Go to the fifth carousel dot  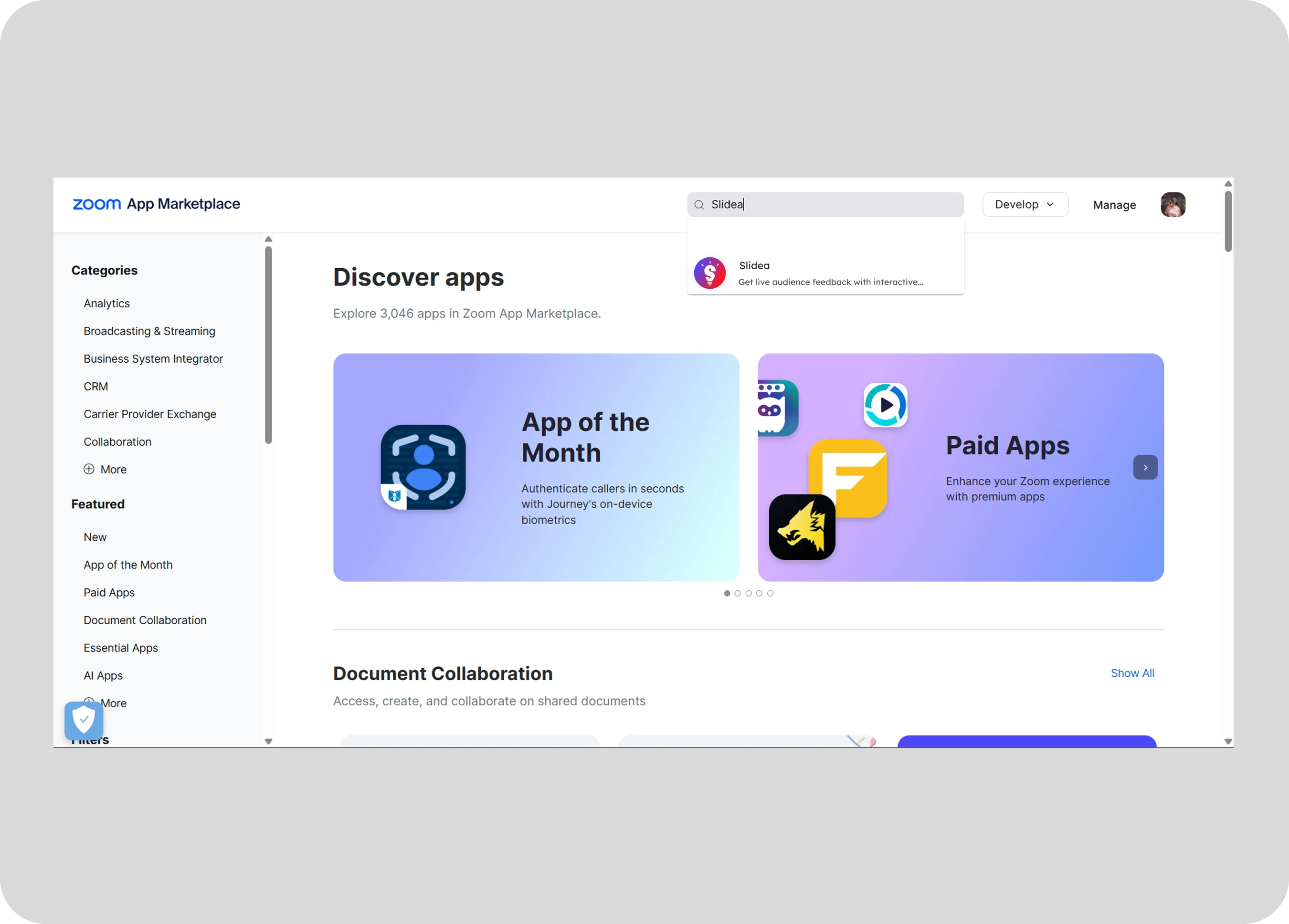coord(770,593)
